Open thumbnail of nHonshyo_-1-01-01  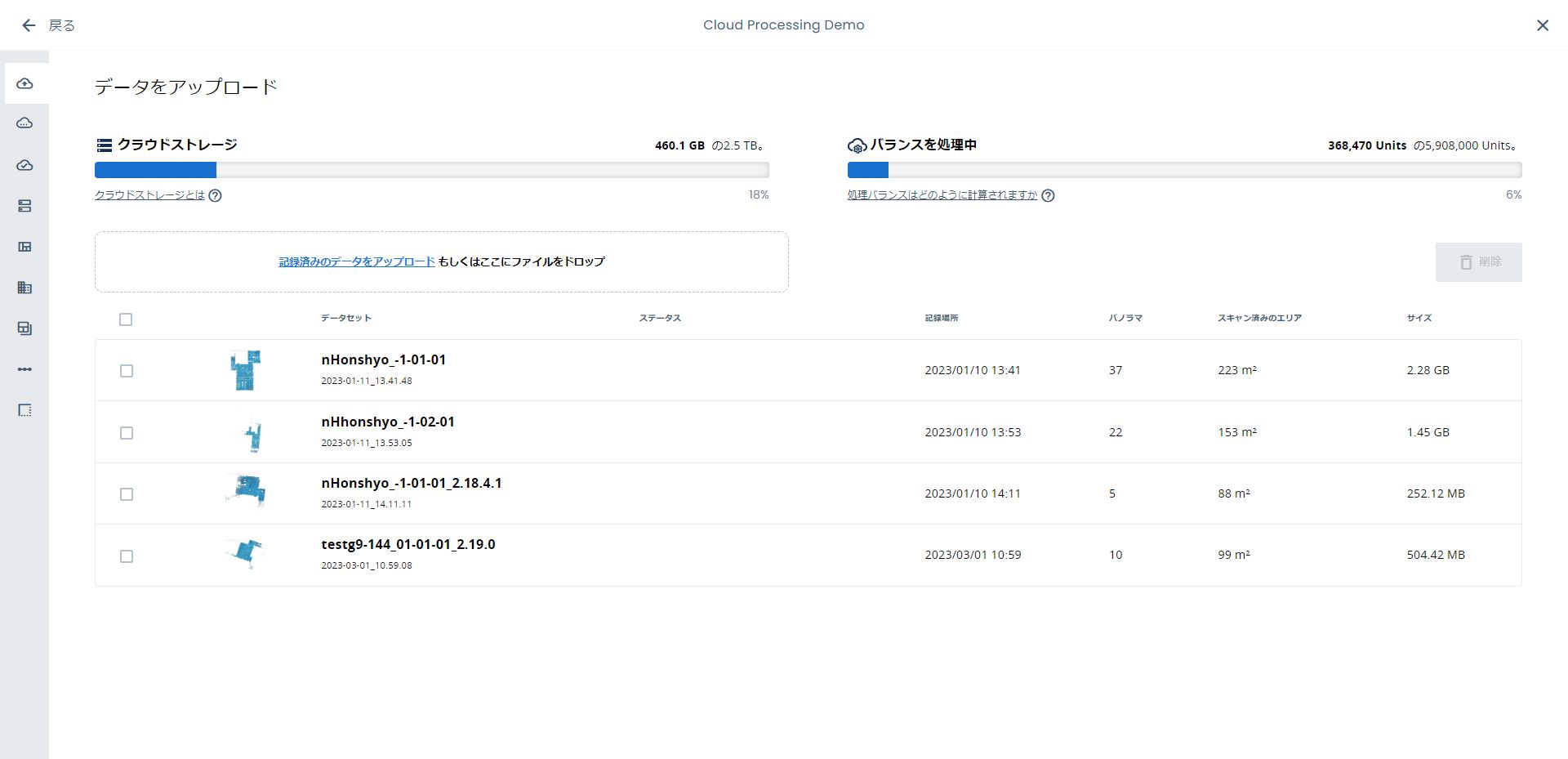245,370
